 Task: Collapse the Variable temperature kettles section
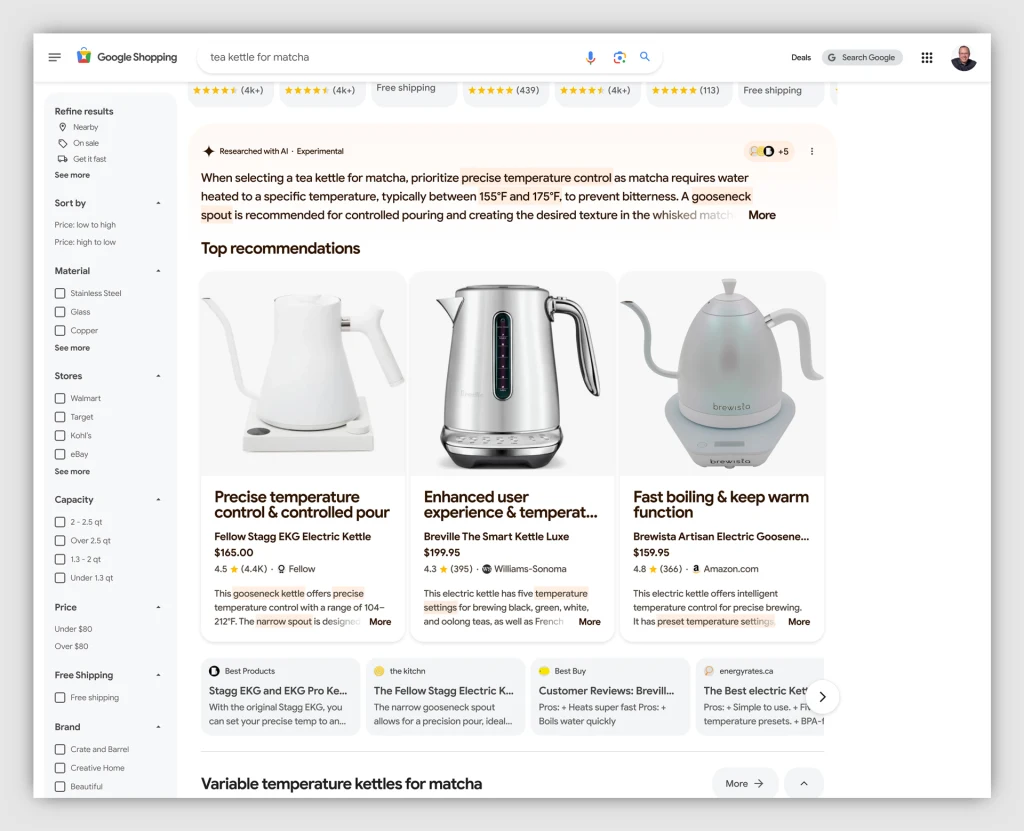click(804, 783)
